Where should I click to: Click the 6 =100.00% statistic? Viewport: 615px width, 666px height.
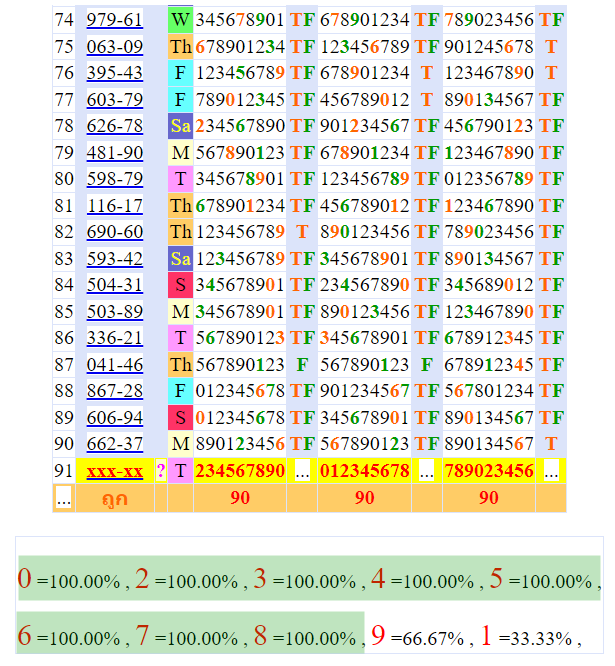(69, 636)
